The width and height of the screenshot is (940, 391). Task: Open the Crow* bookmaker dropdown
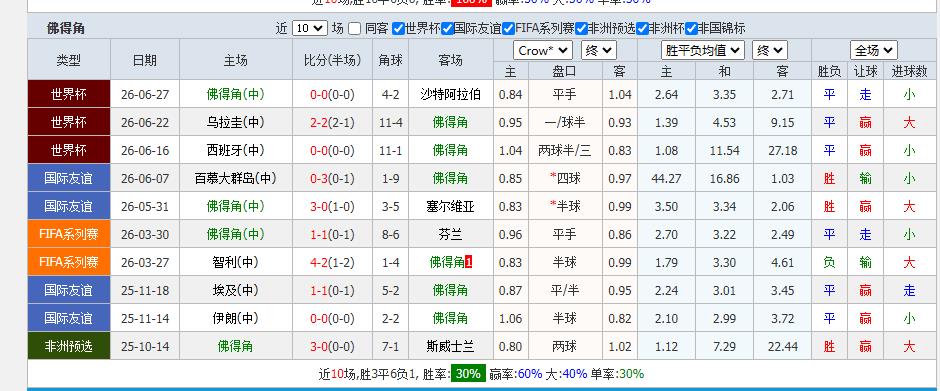pos(543,50)
